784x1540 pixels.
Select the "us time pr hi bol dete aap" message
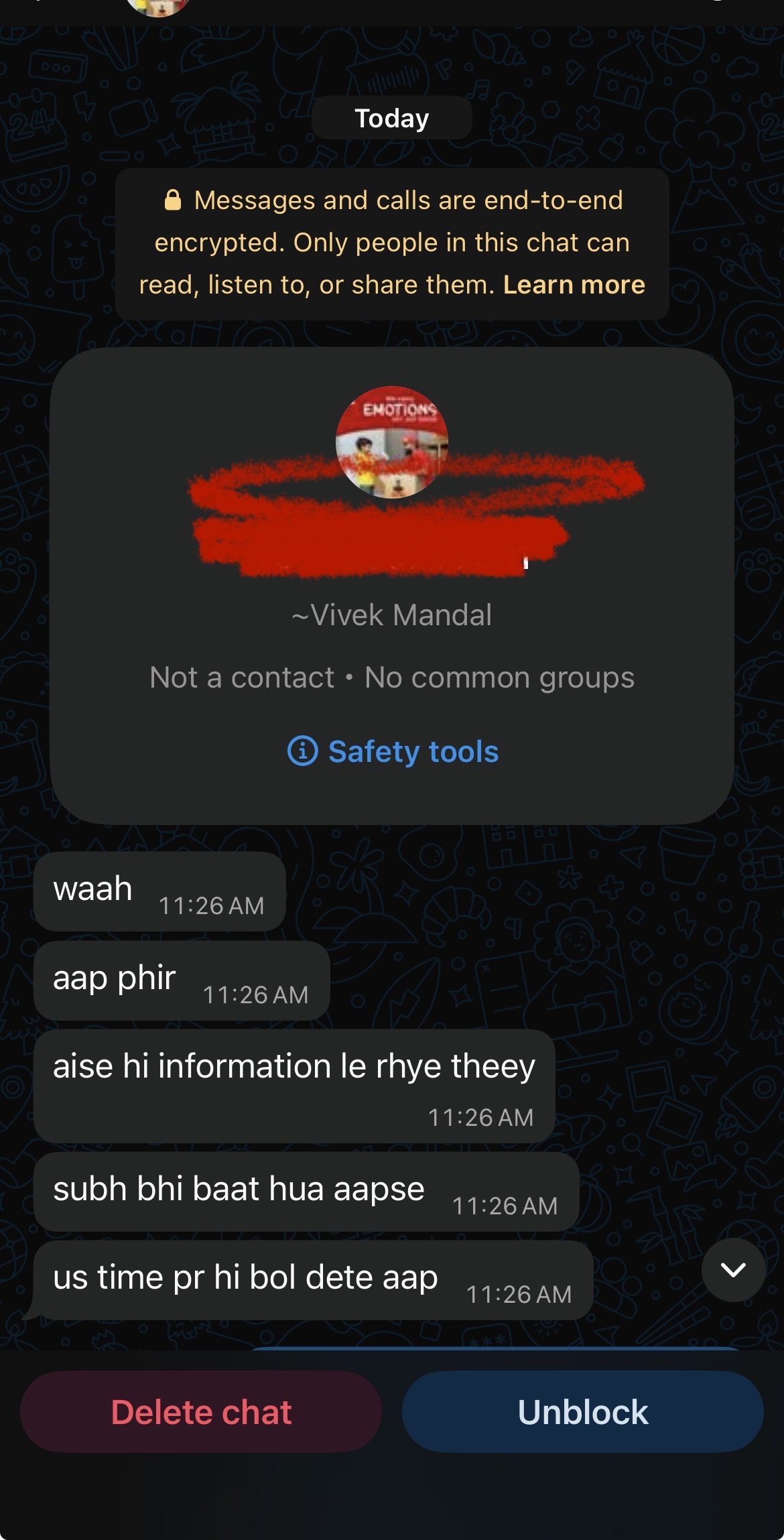[313, 1280]
